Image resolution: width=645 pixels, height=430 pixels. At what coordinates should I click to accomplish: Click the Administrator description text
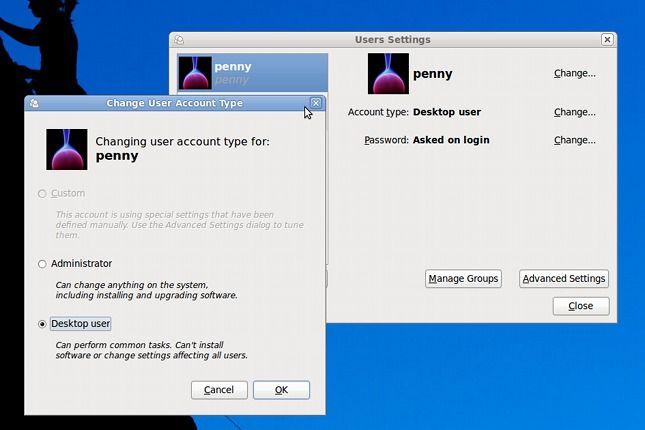tap(146, 290)
